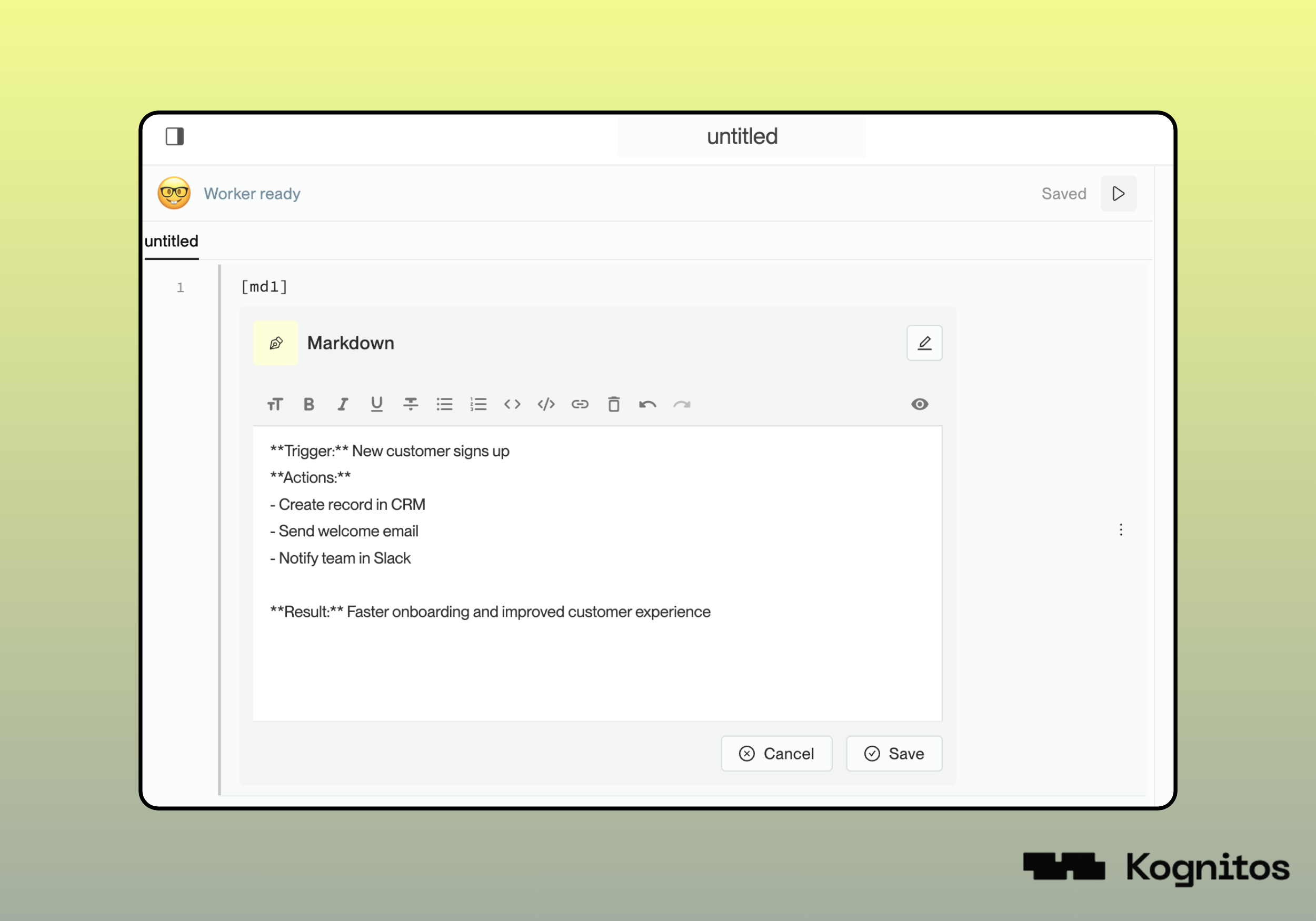The height and width of the screenshot is (921, 1316).
Task: Insert a bulleted list
Action: (444, 405)
